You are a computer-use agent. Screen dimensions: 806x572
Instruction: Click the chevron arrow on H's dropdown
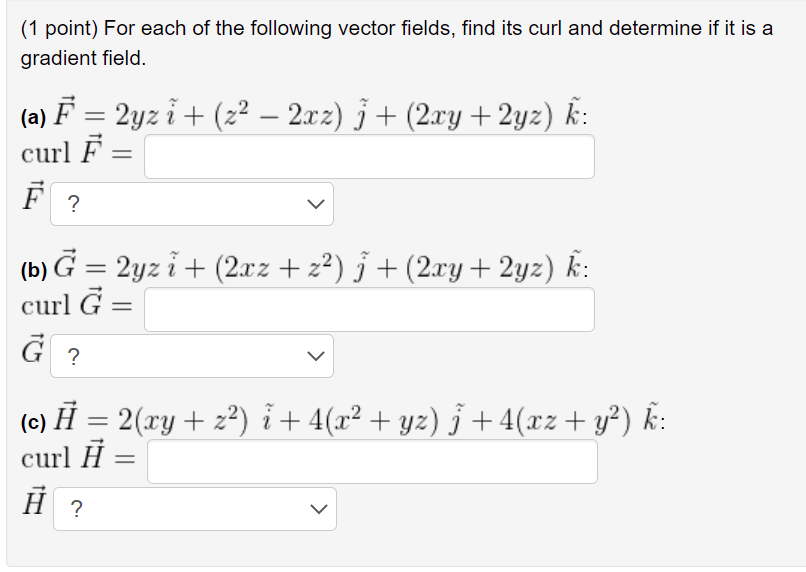(319, 509)
